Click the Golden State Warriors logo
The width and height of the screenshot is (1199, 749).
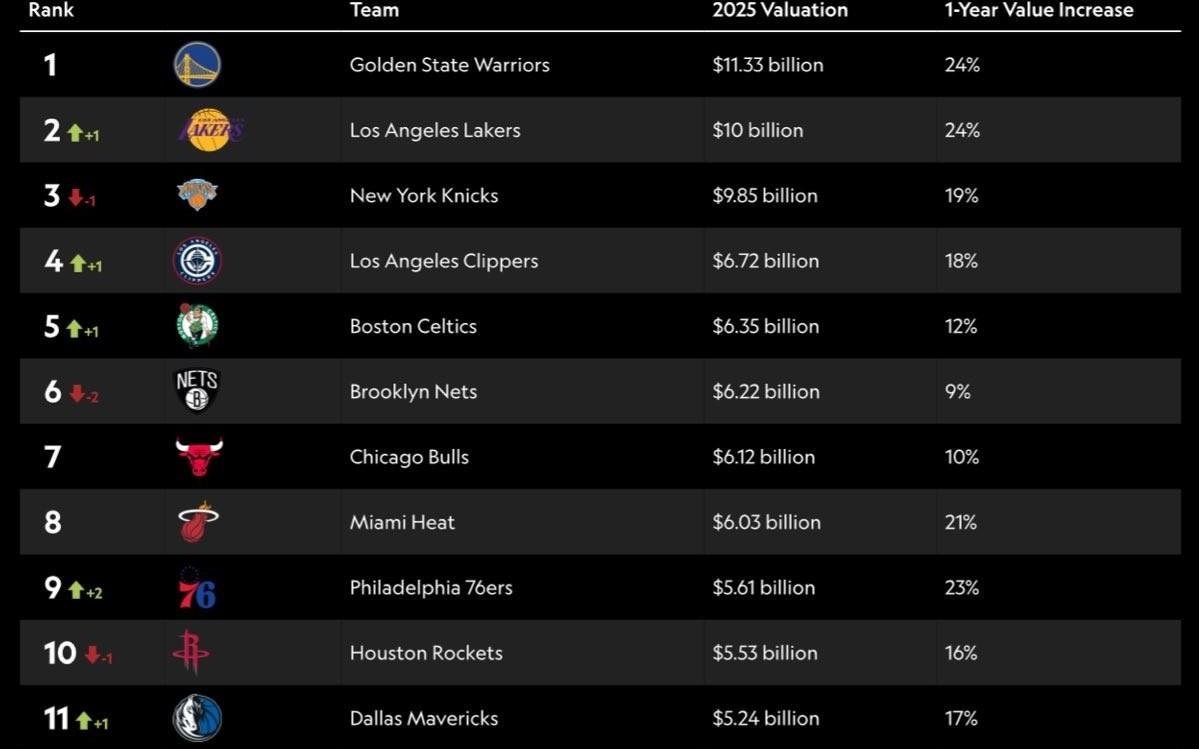point(197,65)
